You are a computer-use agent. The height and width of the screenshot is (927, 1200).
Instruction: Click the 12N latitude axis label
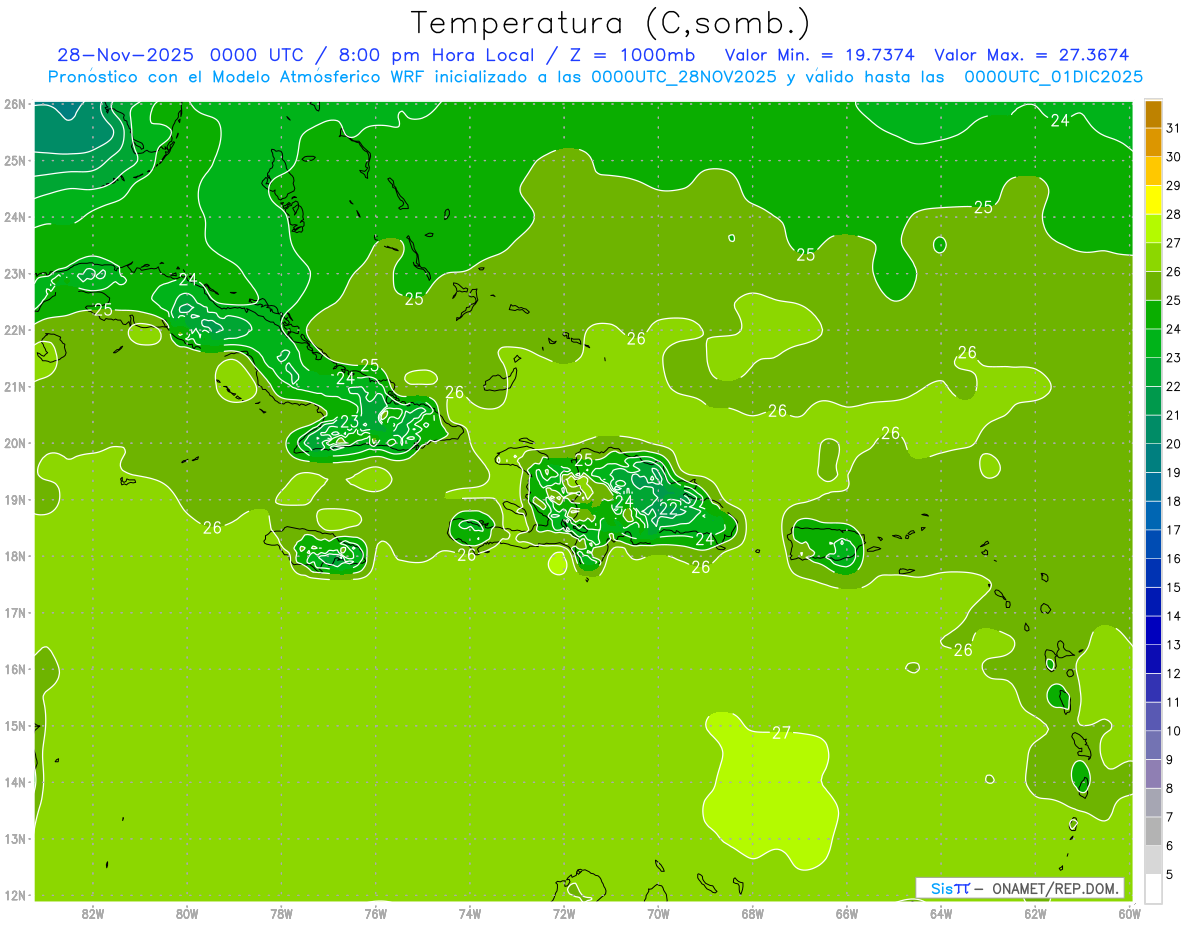pos(14,894)
